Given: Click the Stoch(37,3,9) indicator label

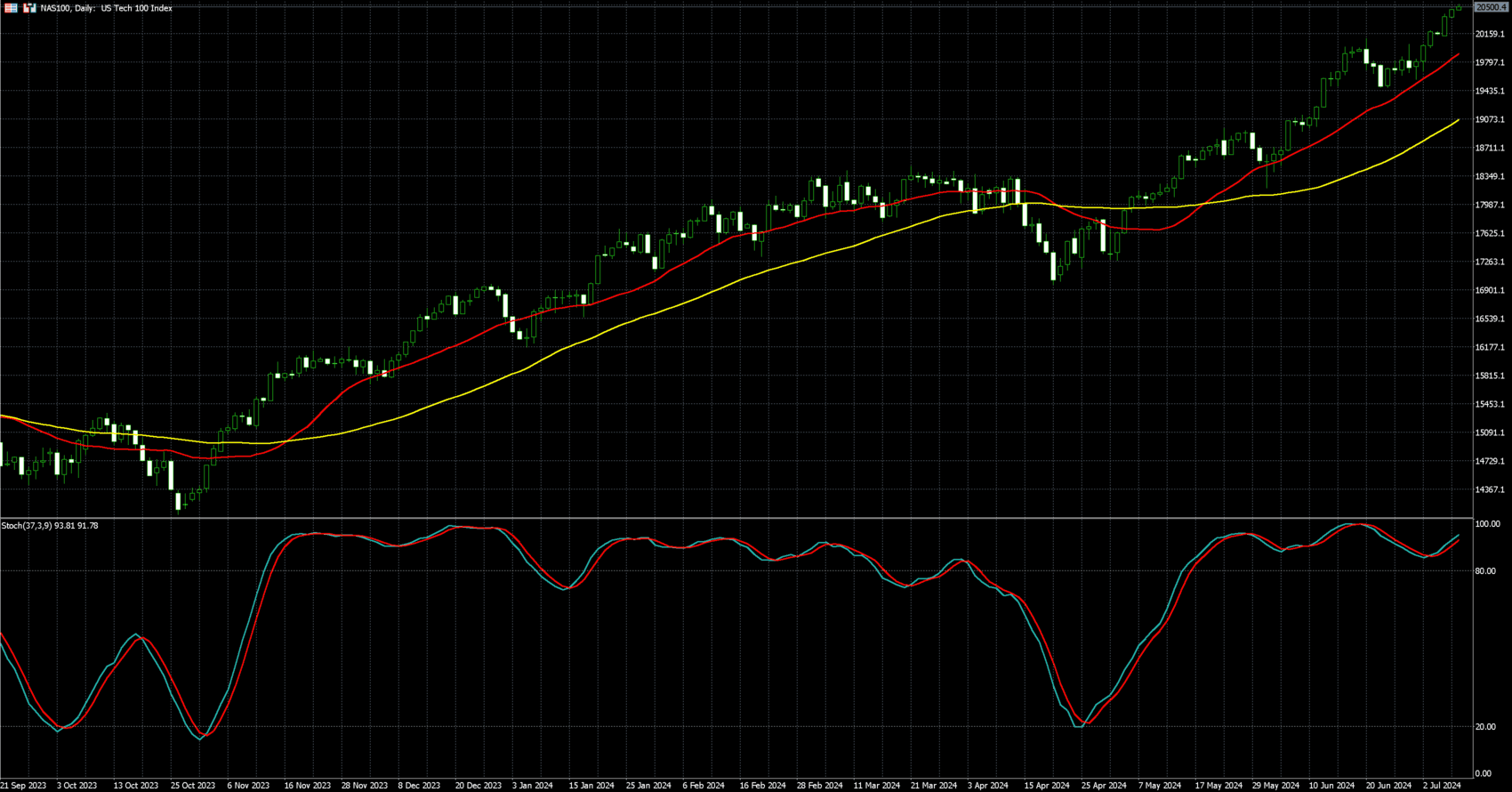Looking at the screenshot, I should coord(50,526).
